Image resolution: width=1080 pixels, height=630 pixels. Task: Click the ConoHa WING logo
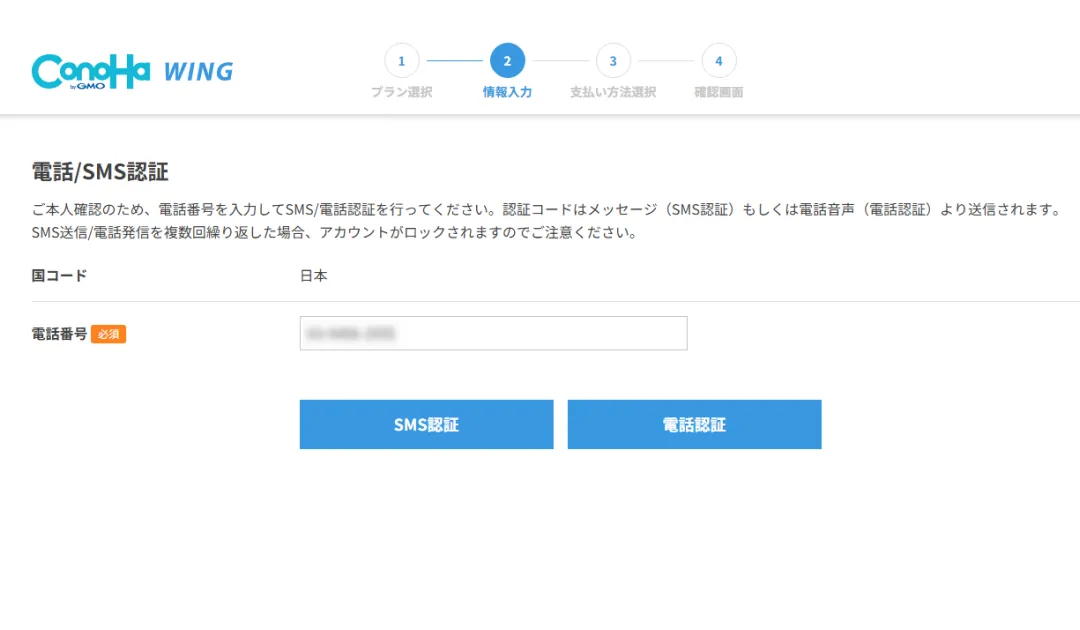tap(132, 71)
